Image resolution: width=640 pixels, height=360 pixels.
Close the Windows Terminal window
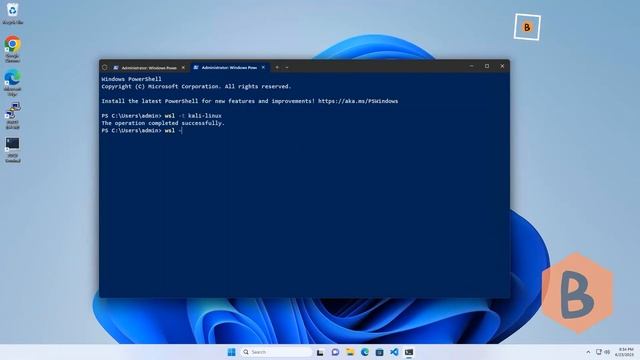point(502,66)
